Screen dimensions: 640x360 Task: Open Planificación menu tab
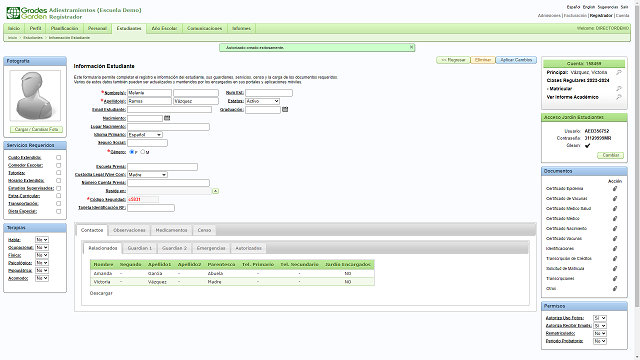pos(64,28)
